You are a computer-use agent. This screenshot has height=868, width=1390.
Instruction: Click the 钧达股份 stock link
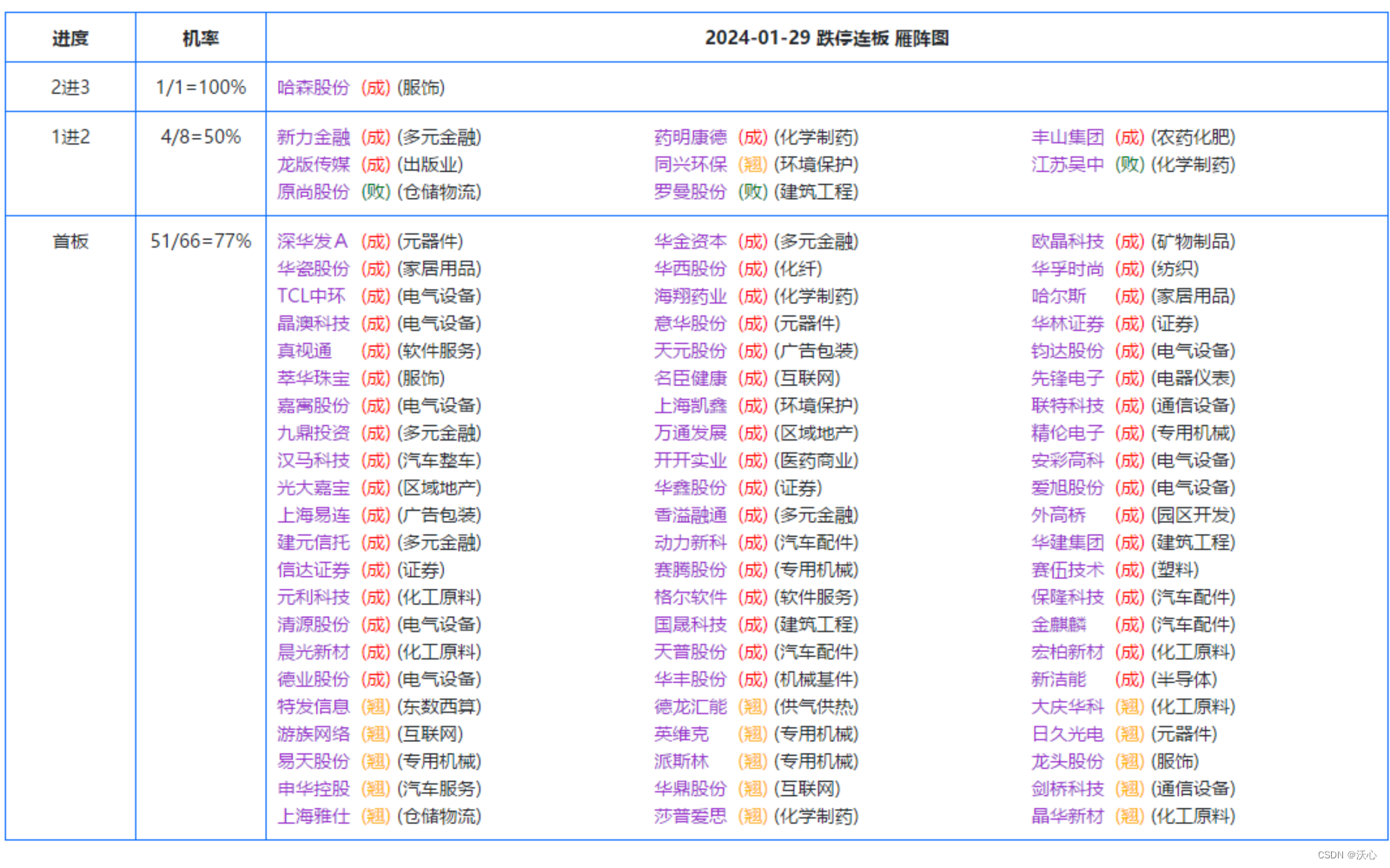click(x=1067, y=351)
